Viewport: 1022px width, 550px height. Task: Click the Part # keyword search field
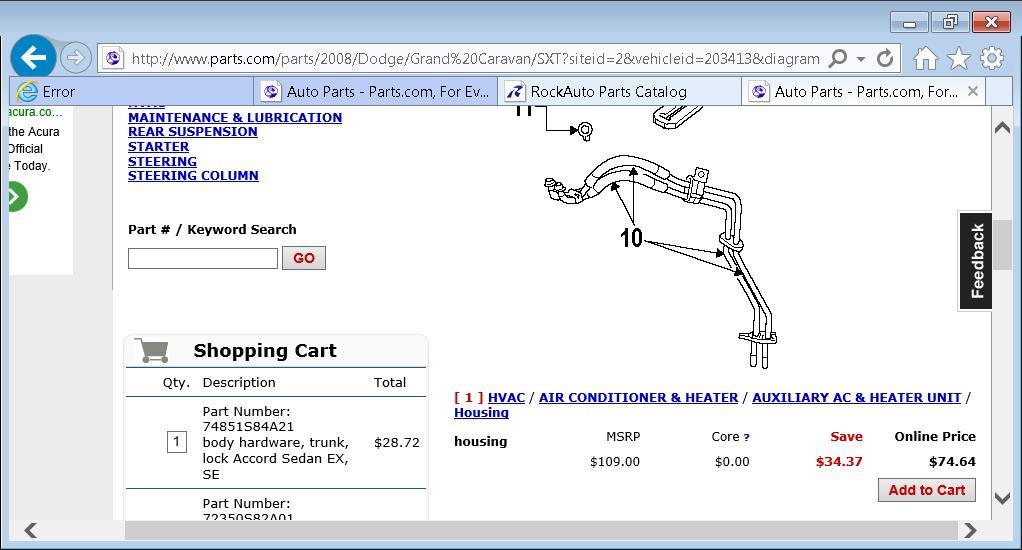(x=203, y=258)
